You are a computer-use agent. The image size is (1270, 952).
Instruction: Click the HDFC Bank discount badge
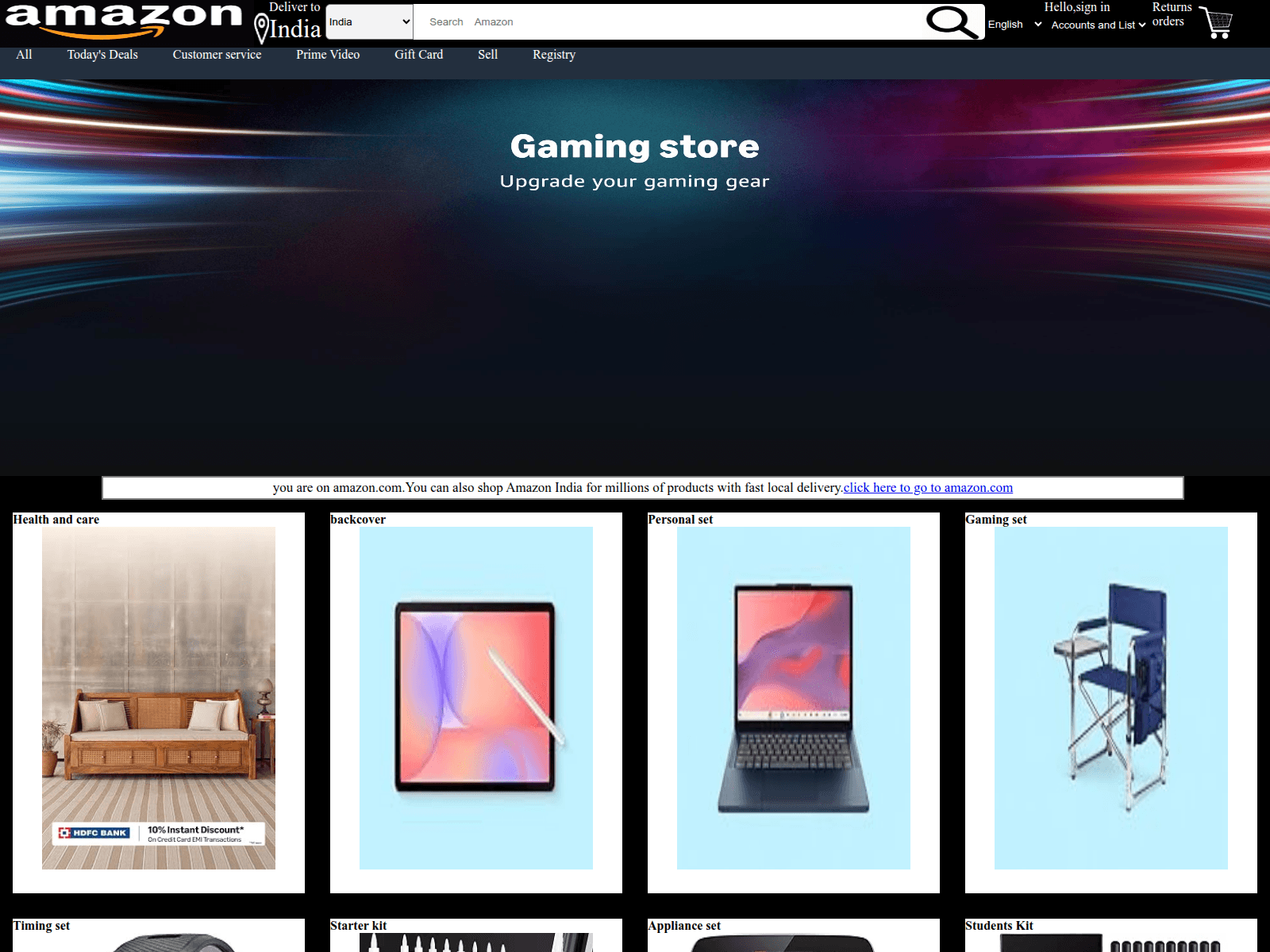[x=159, y=834]
